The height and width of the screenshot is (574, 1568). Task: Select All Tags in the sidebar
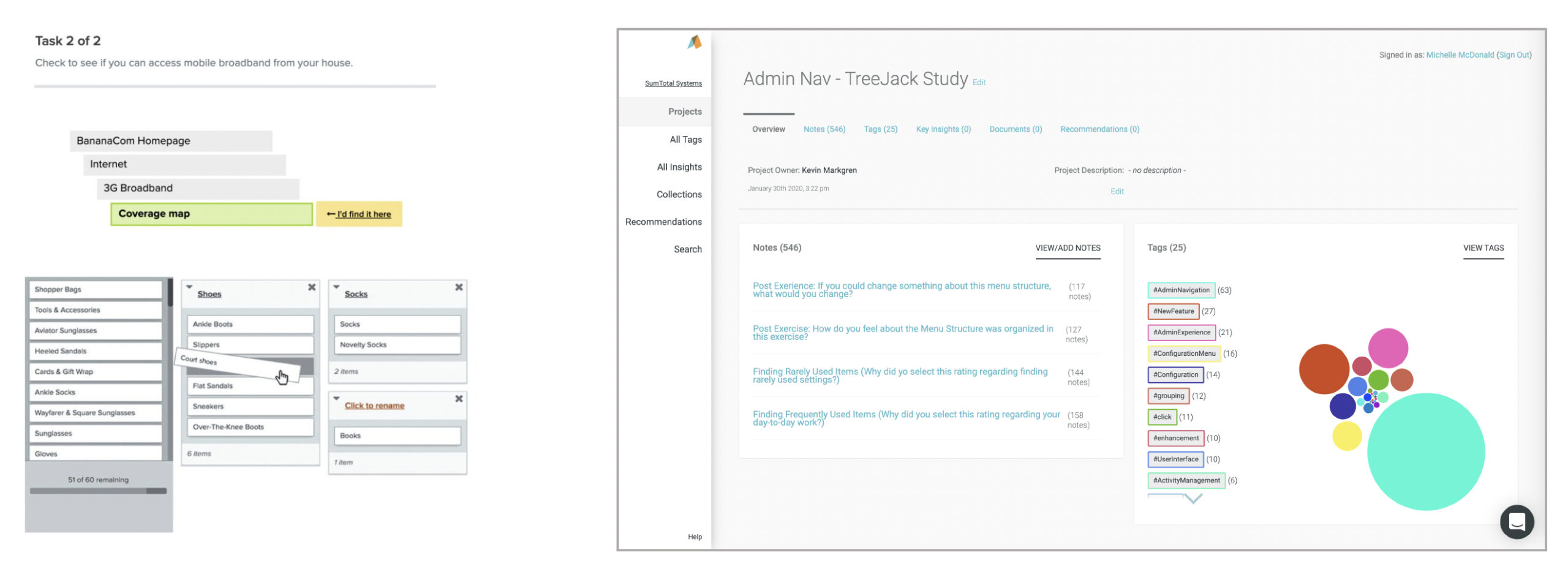point(685,140)
